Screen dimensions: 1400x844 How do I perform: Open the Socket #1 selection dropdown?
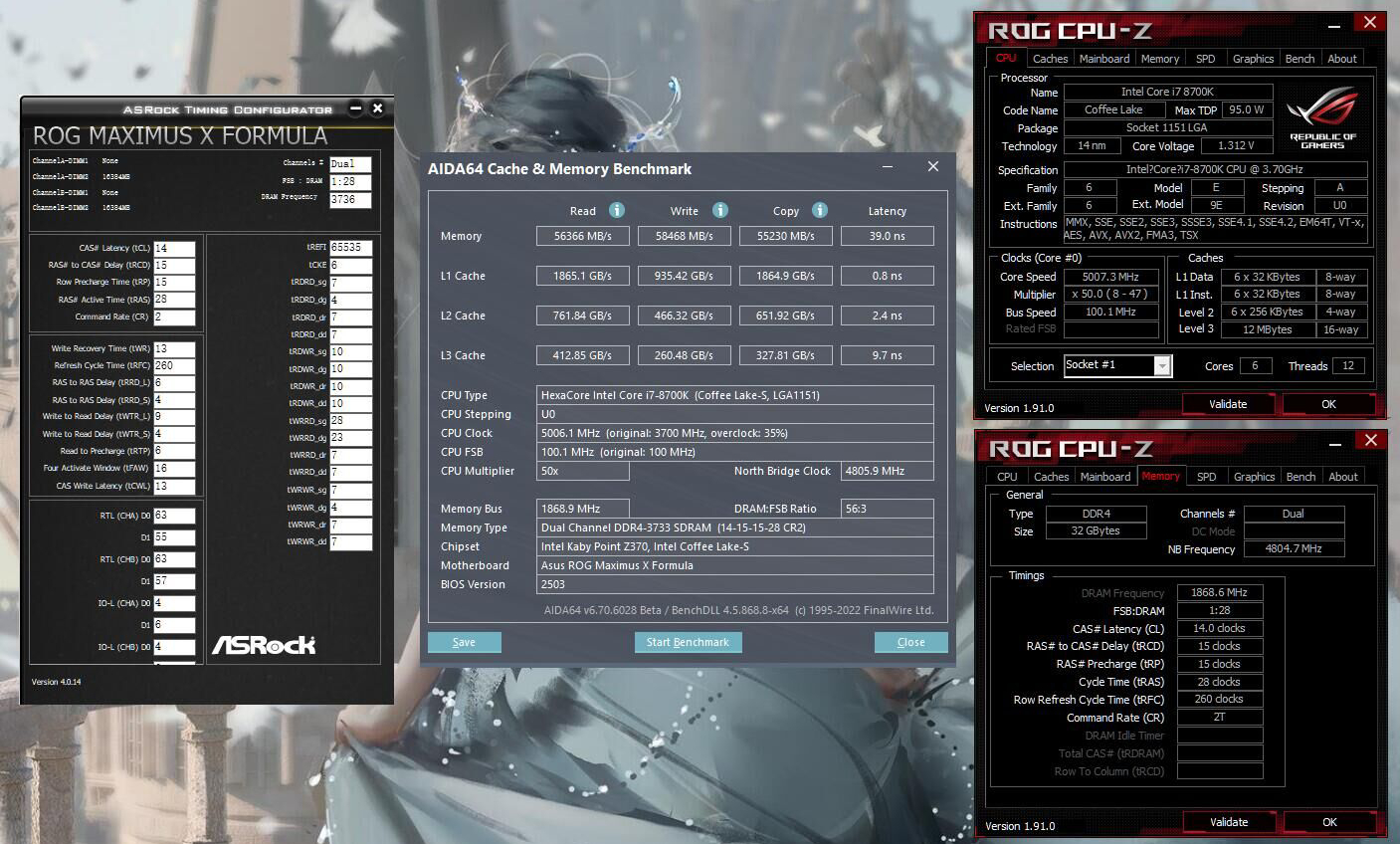[1117, 365]
